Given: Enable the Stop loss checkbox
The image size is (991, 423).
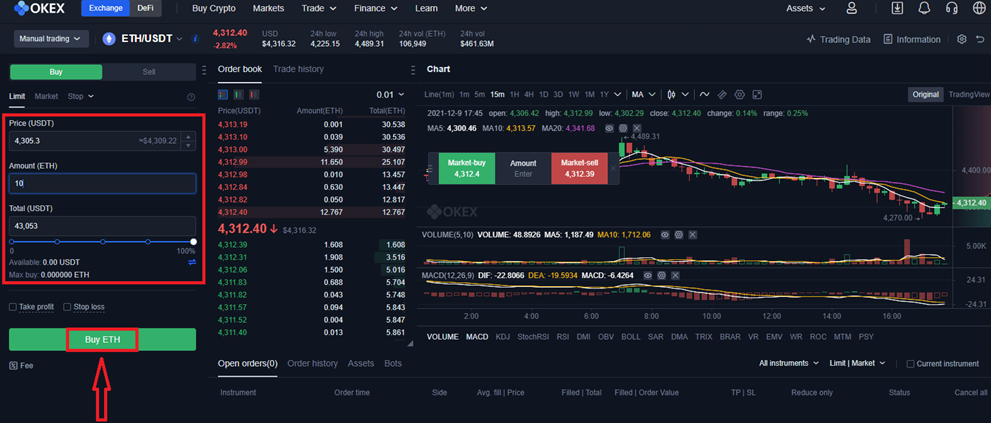Looking at the screenshot, I should [68, 307].
